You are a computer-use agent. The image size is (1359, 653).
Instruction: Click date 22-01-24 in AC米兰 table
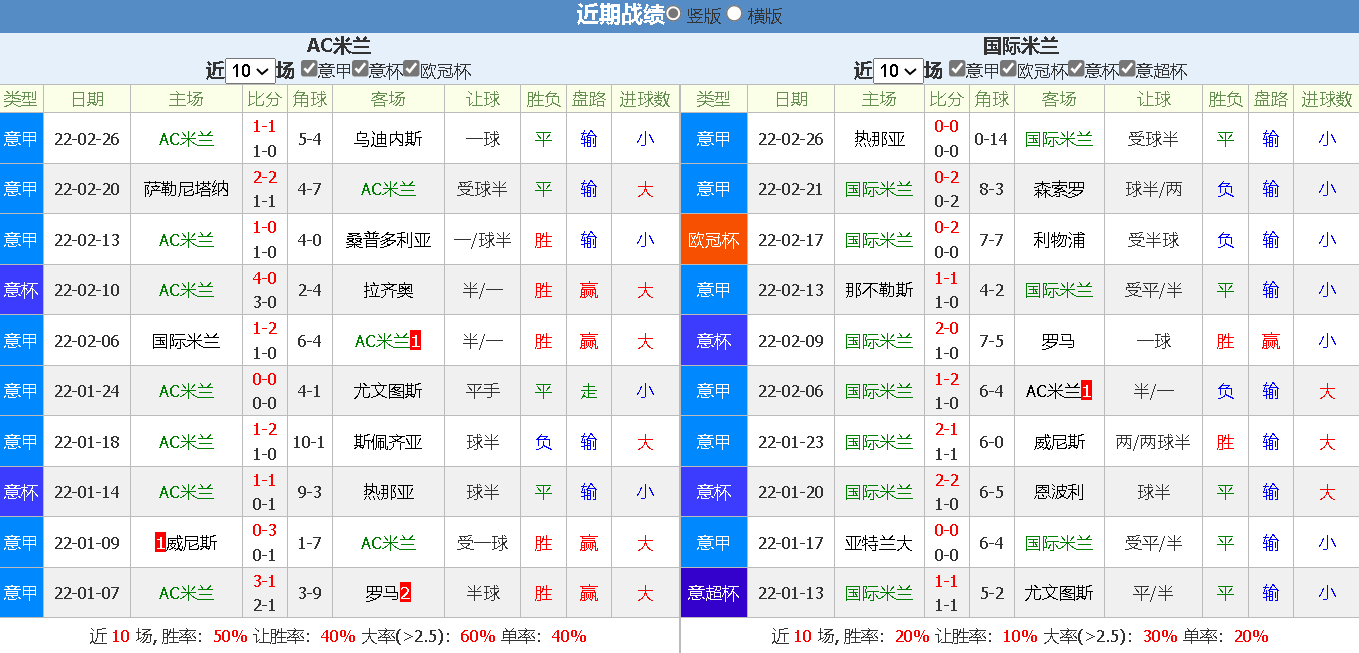point(87,391)
